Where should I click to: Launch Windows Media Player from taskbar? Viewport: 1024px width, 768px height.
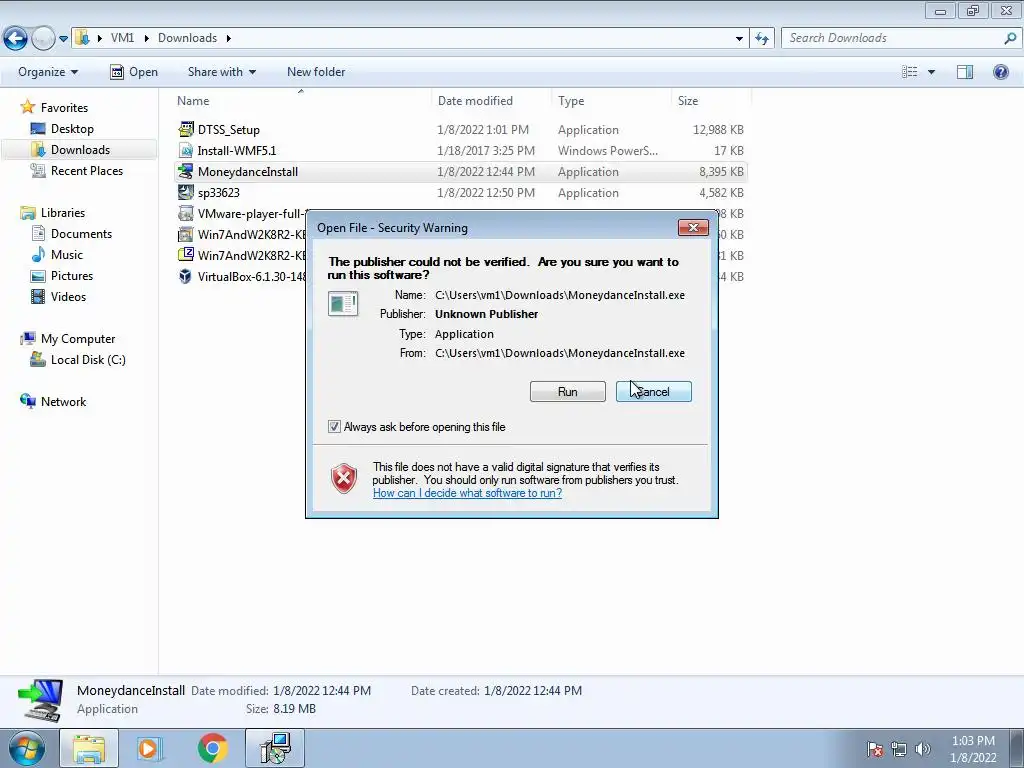click(x=150, y=748)
